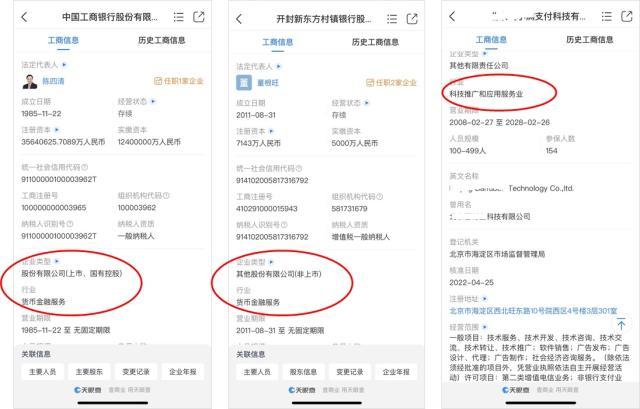Tap info icon beside 注册资本 on 中国工商银行 page
This screenshot has width=640, height=409.
pos(57,130)
